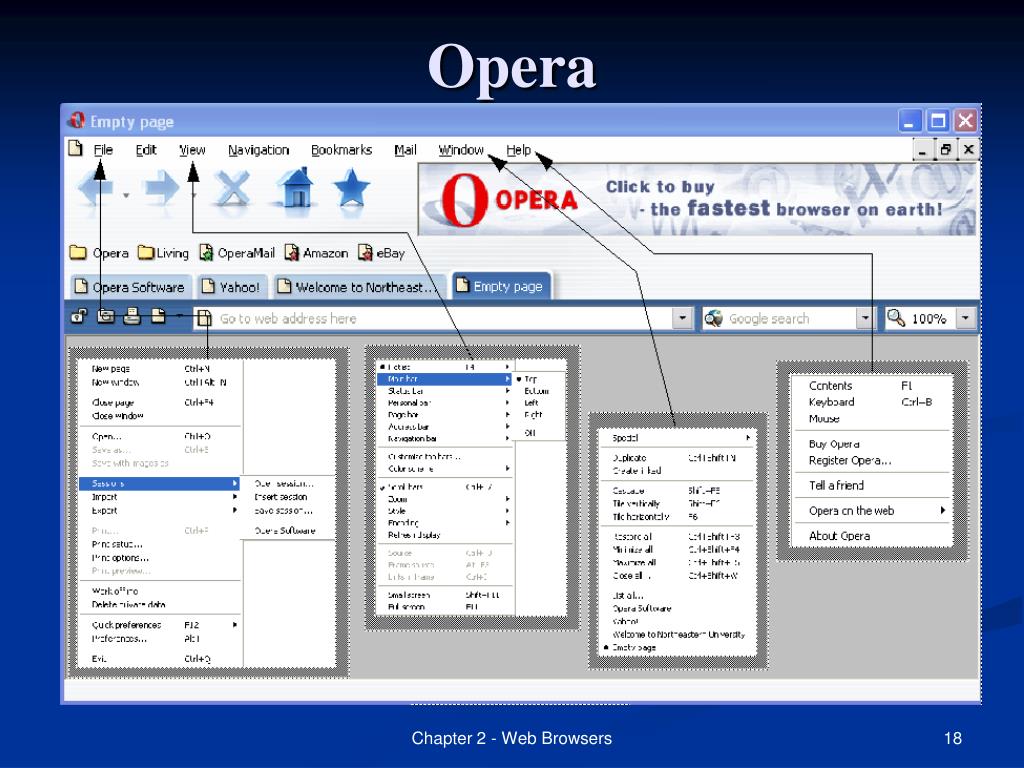Click the printer icon on page bar
The image size is (1024, 768).
click(131, 317)
